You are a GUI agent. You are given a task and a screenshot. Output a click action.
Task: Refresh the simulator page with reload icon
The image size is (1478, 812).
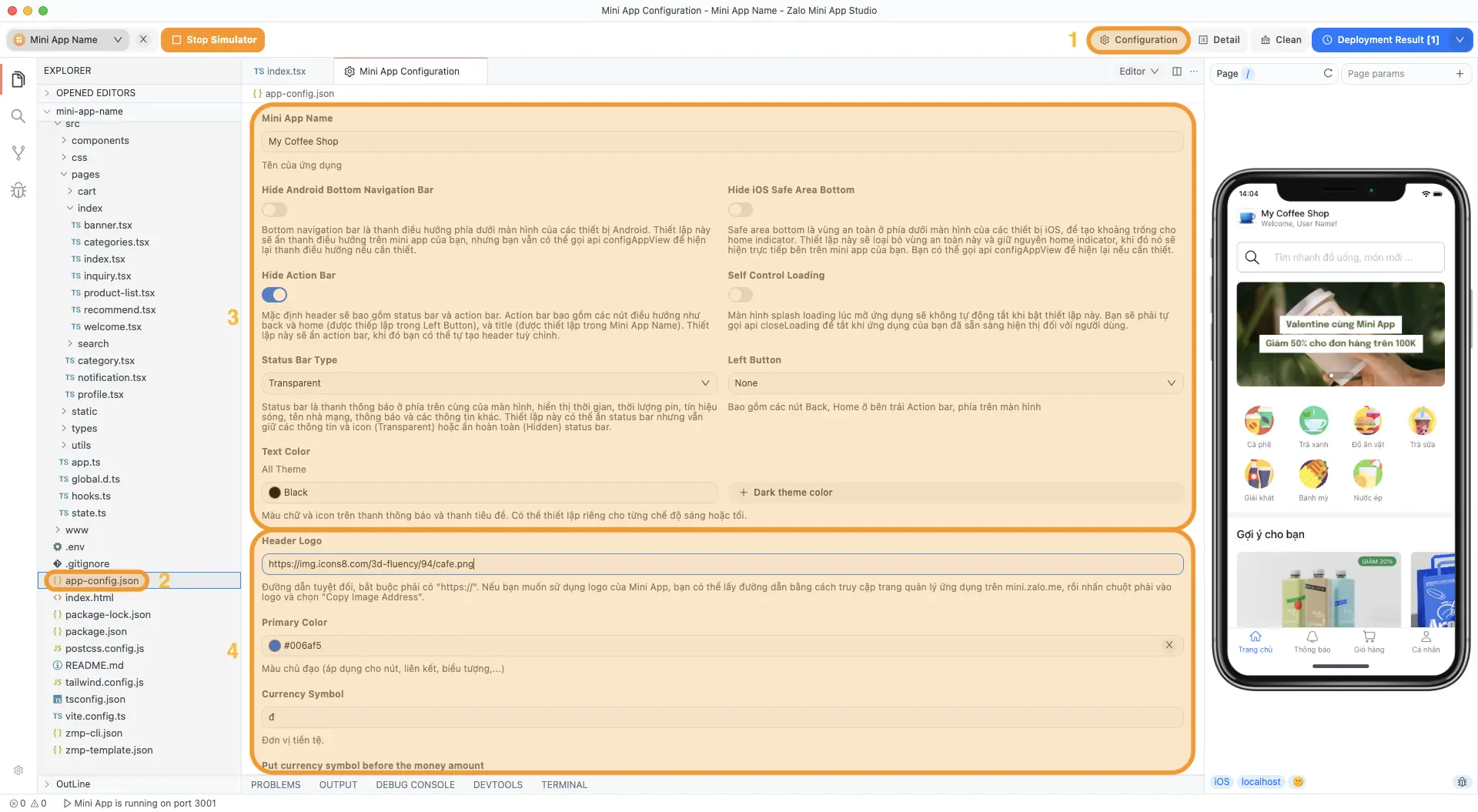click(x=1329, y=73)
